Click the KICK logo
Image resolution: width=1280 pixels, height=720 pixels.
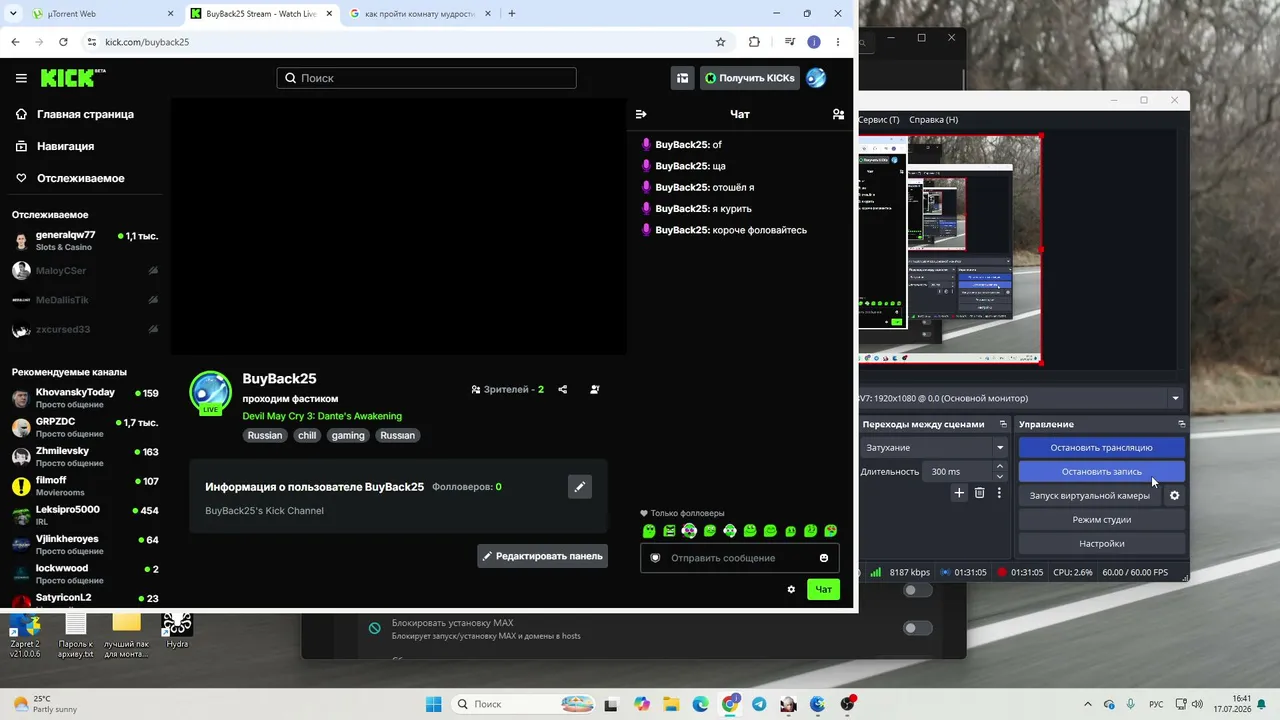[73, 78]
